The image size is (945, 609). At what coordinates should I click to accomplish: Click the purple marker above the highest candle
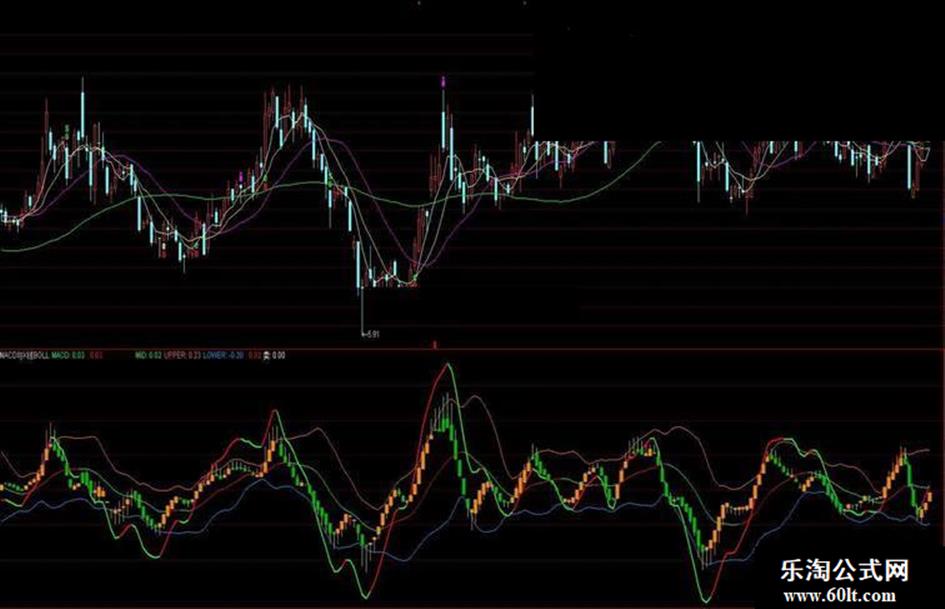pos(444,81)
